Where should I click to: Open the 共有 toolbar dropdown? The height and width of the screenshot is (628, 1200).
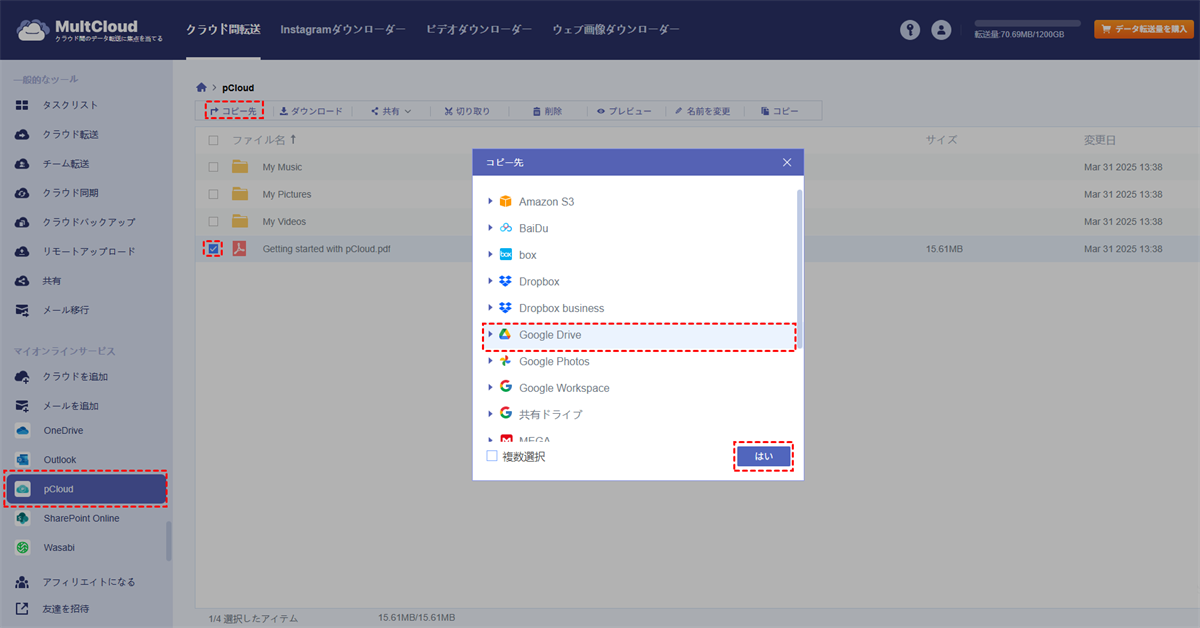pos(391,111)
